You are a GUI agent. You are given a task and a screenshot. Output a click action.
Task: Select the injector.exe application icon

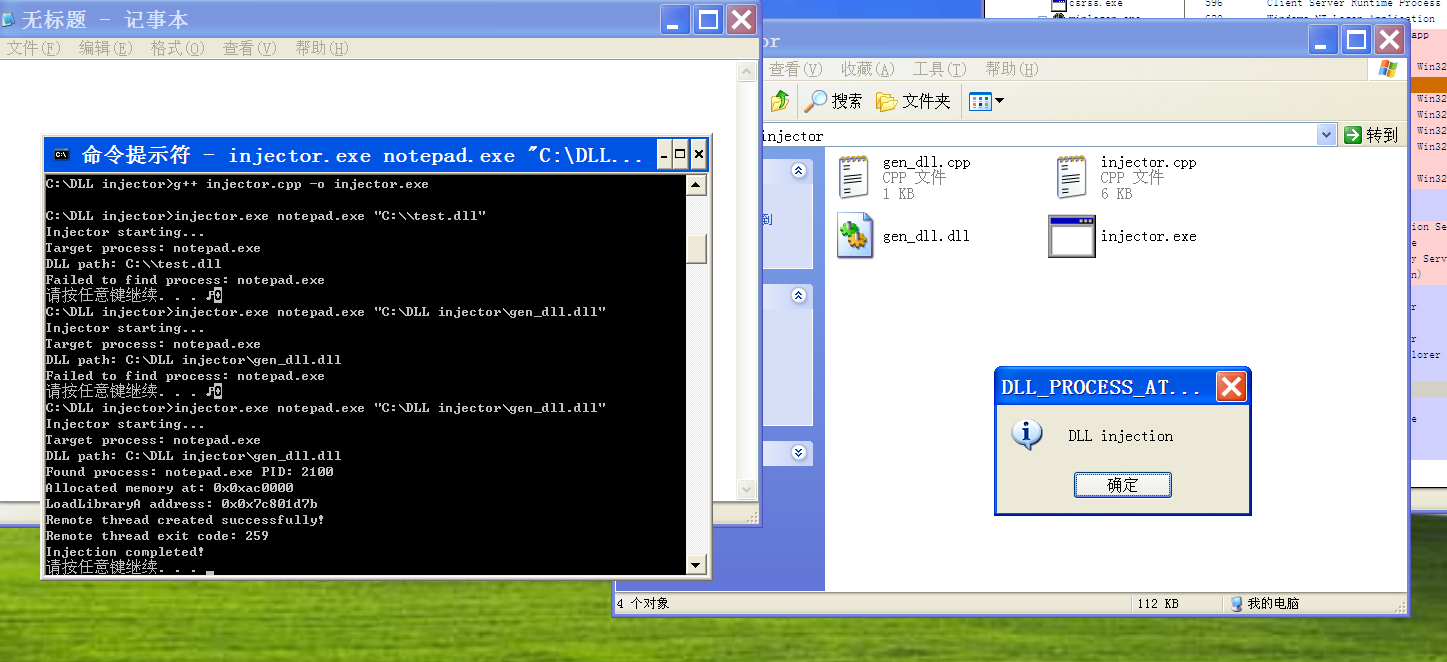coord(1071,236)
